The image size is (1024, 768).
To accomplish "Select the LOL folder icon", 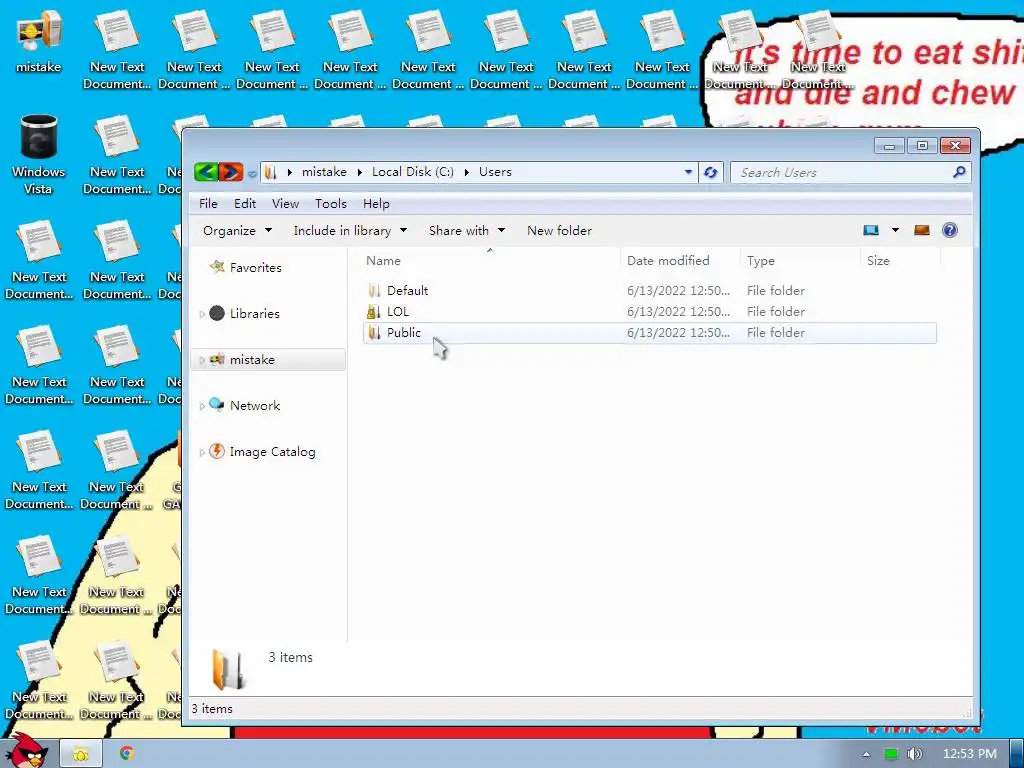I will (x=374, y=312).
